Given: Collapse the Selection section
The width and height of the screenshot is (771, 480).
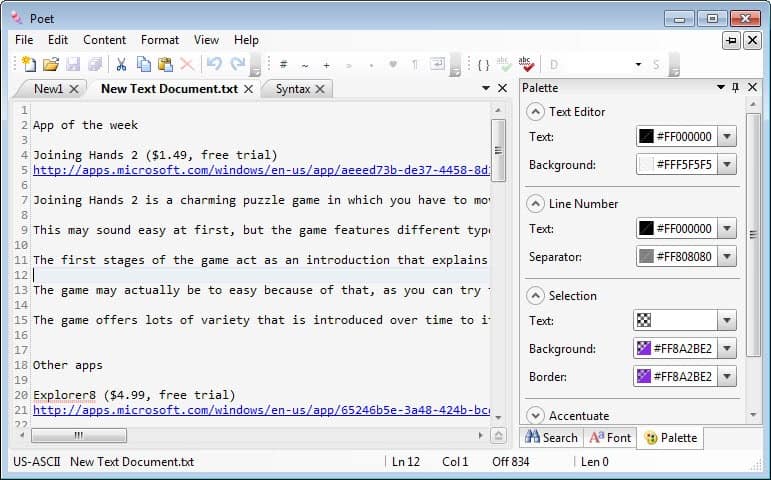Looking at the screenshot, I should tap(535, 296).
